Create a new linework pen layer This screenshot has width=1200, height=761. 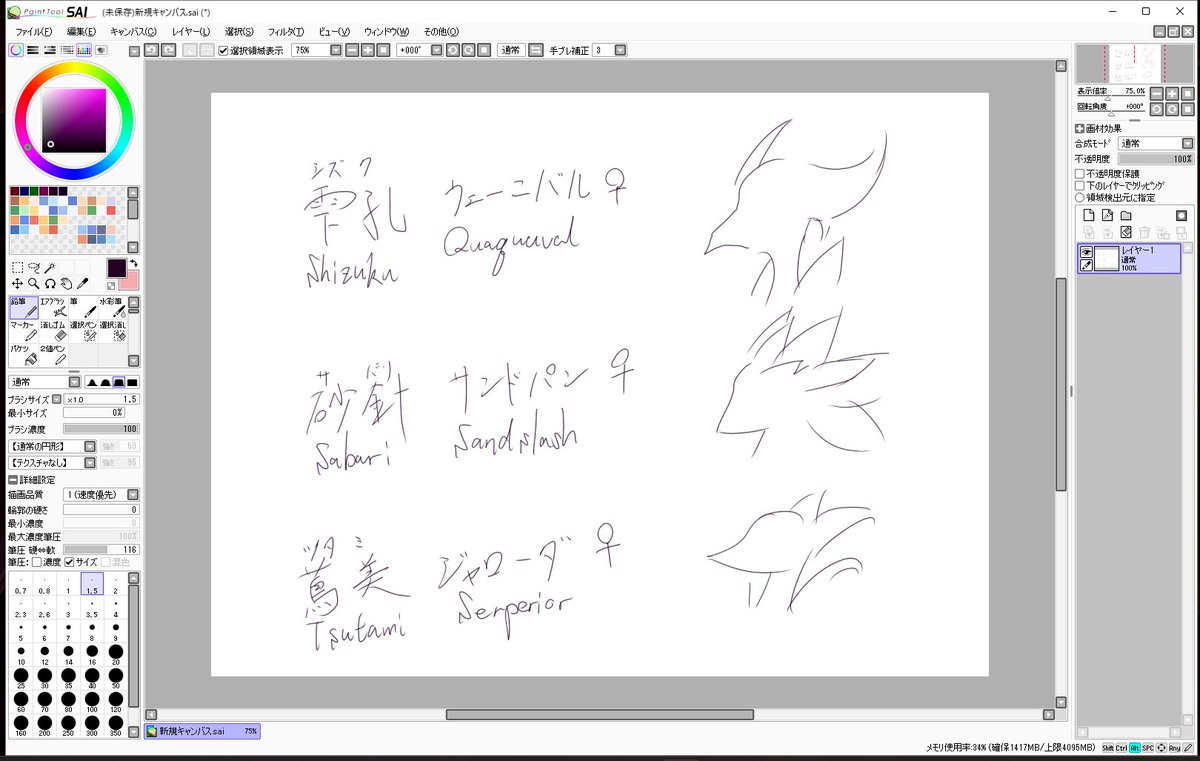pos(1107,215)
